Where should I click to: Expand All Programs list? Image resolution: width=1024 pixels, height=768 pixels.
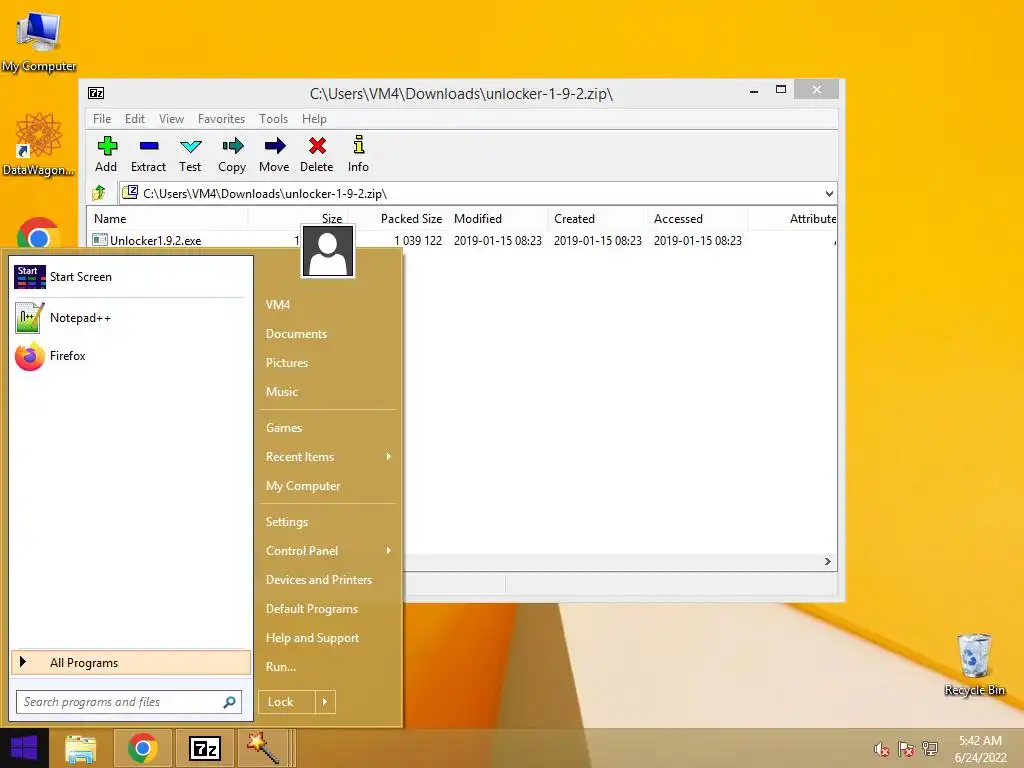point(131,663)
